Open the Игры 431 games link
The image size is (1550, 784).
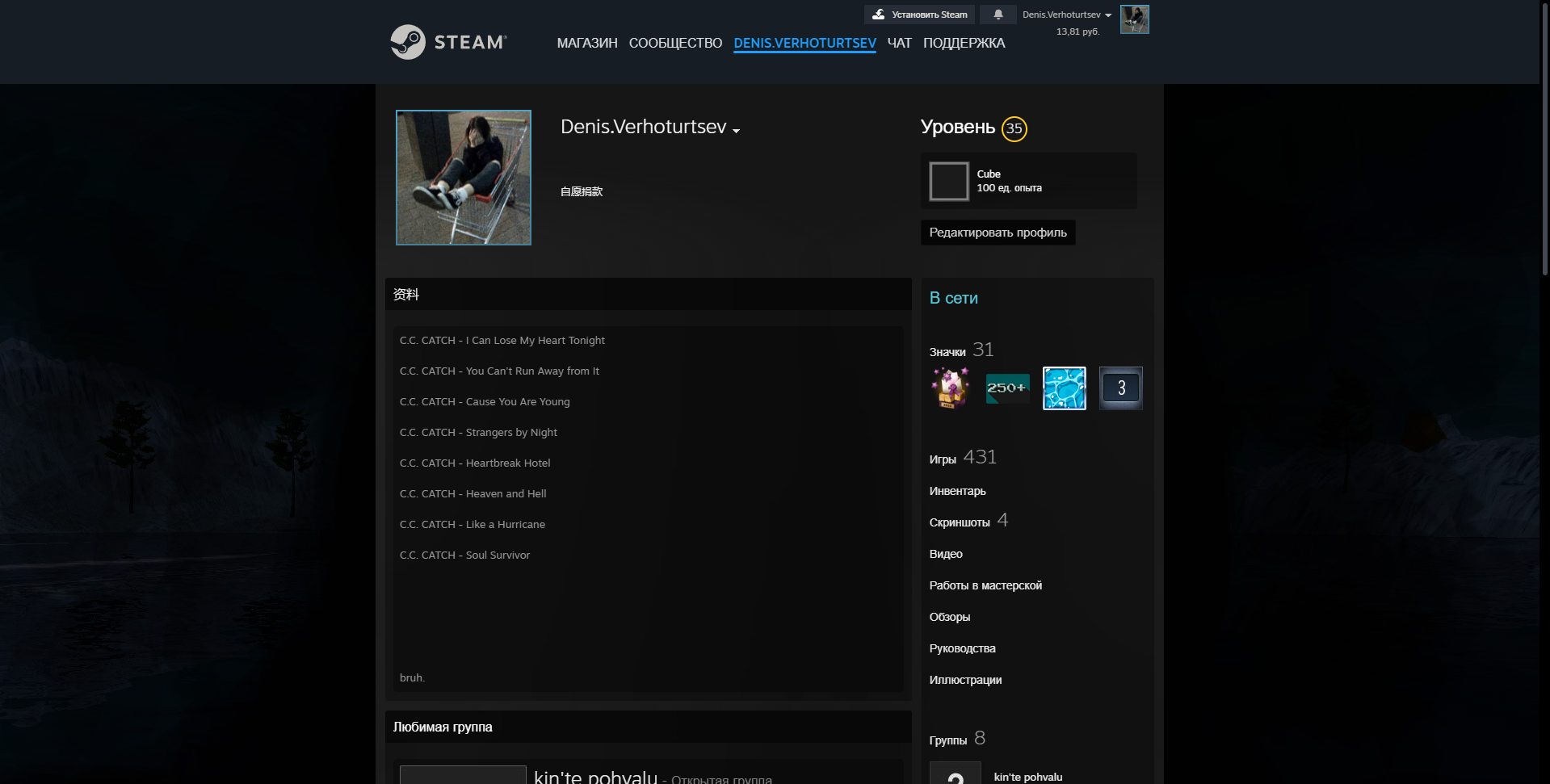(x=963, y=458)
